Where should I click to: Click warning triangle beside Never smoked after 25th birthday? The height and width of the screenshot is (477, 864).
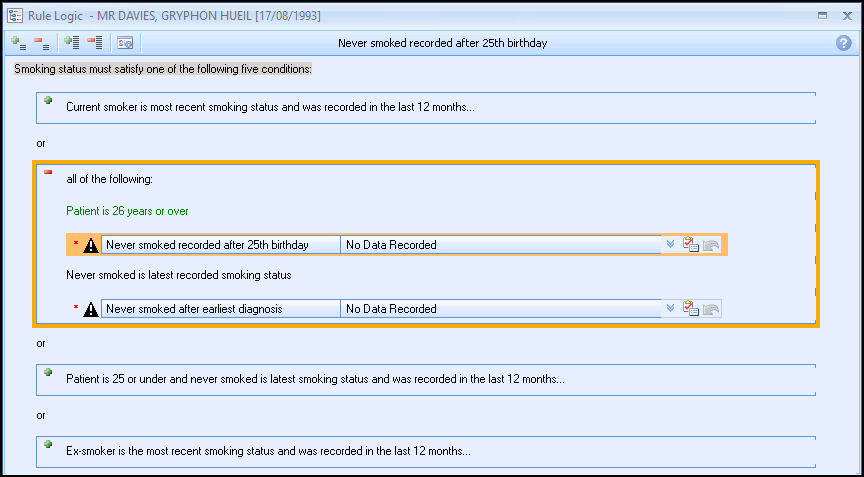pos(91,245)
